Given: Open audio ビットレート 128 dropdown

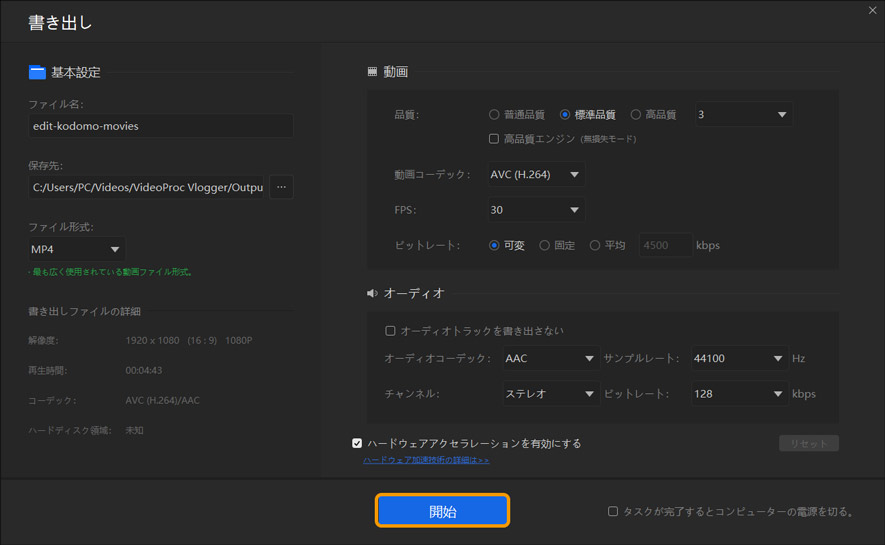Looking at the screenshot, I should click(x=739, y=394).
